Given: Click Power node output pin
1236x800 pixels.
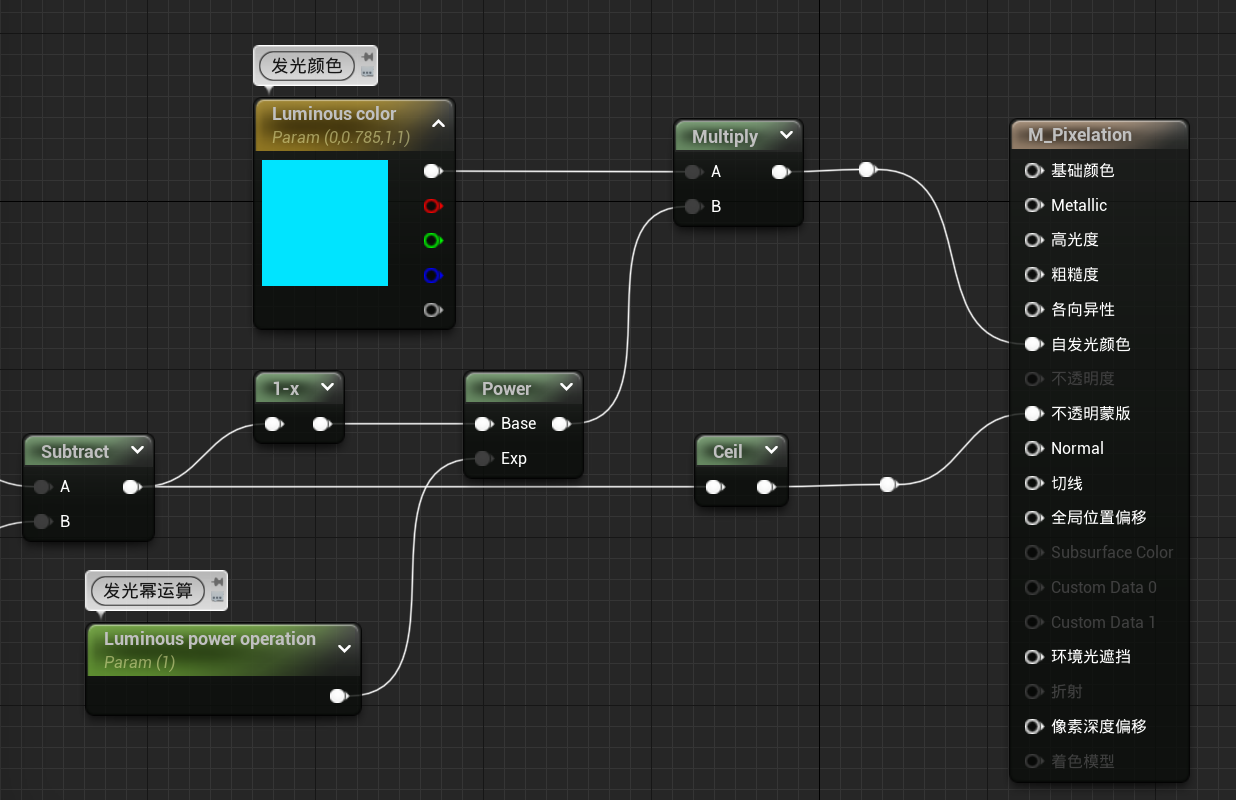Looking at the screenshot, I should coord(561,424).
